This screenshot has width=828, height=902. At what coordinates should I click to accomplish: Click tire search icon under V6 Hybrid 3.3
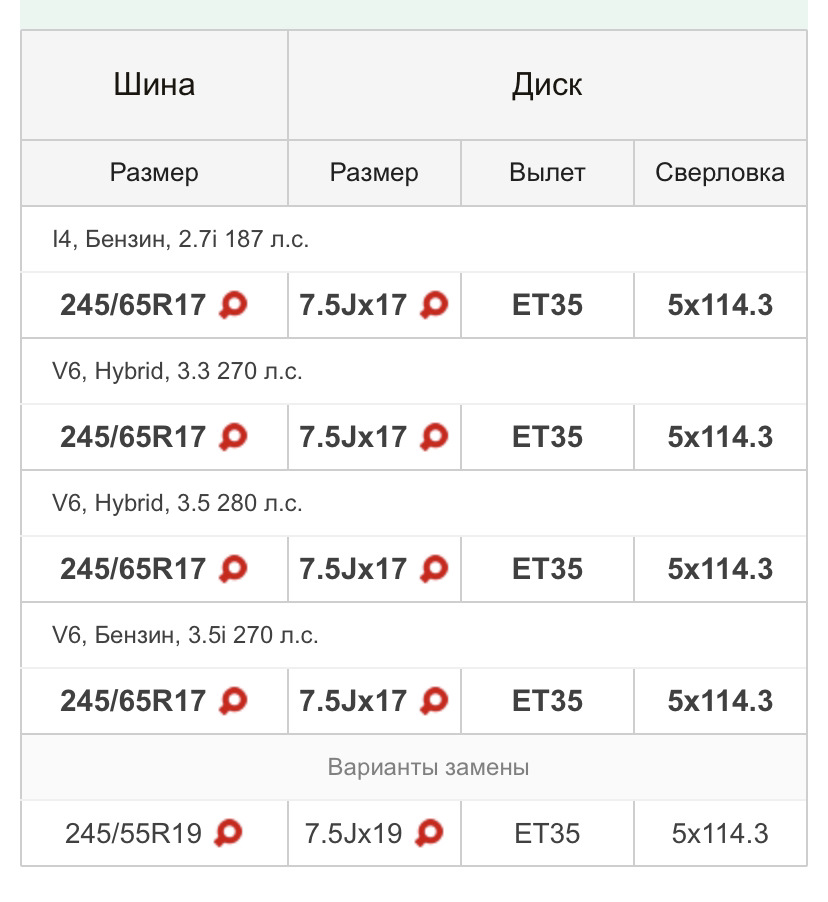coord(233,437)
